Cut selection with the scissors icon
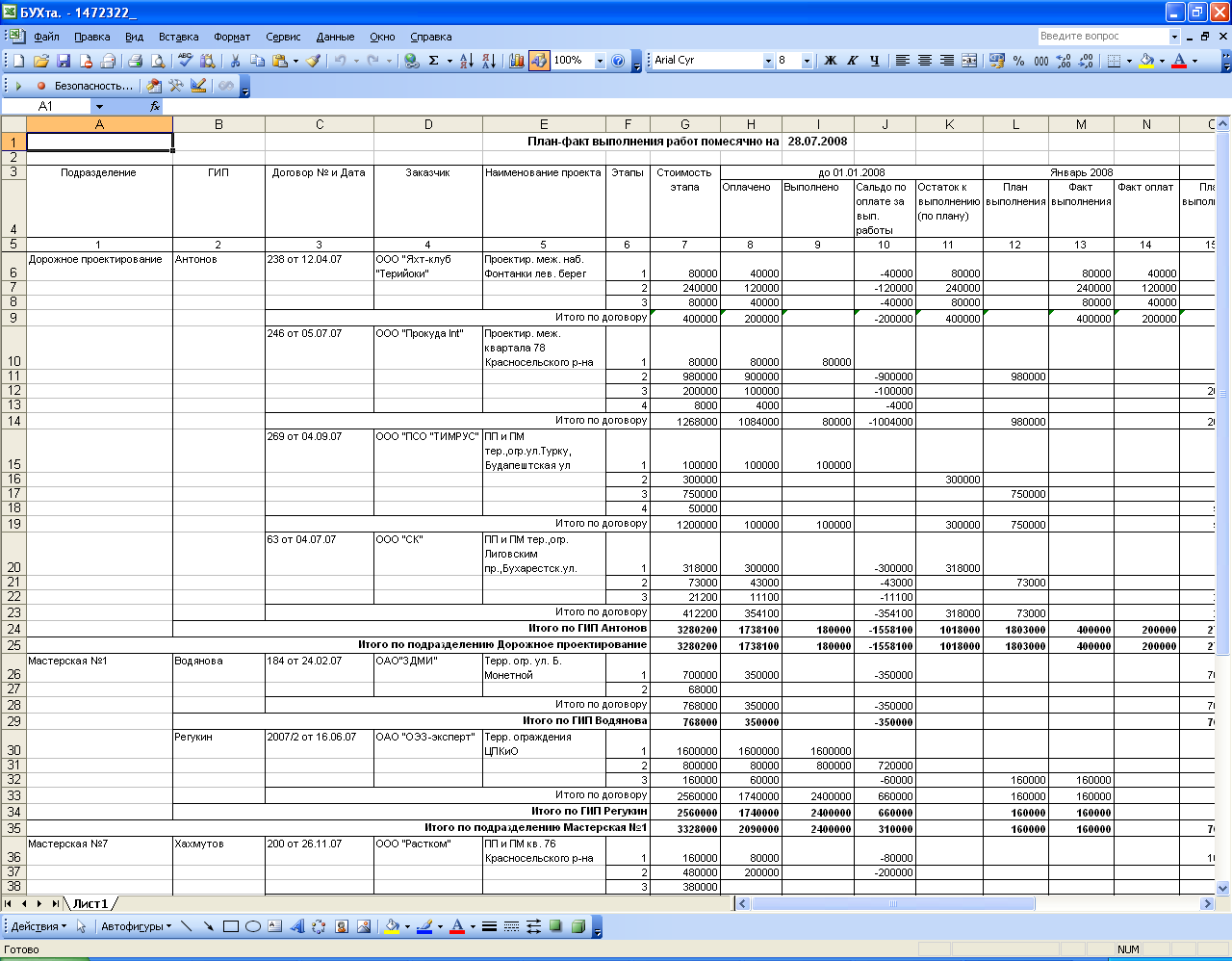 [235, 61]
